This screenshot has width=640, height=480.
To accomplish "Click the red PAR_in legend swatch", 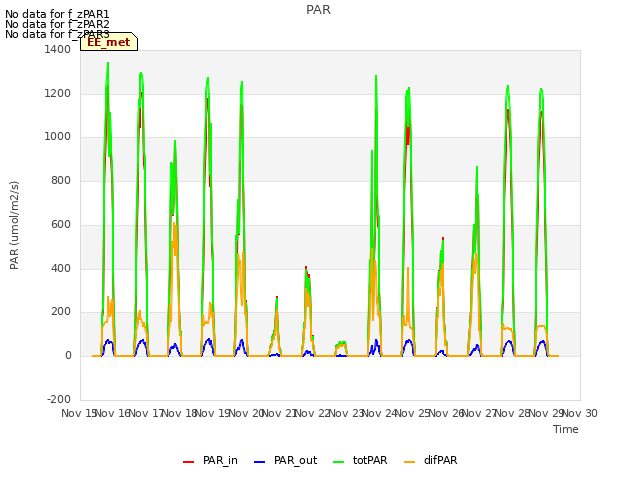I will tap(188, 462).
